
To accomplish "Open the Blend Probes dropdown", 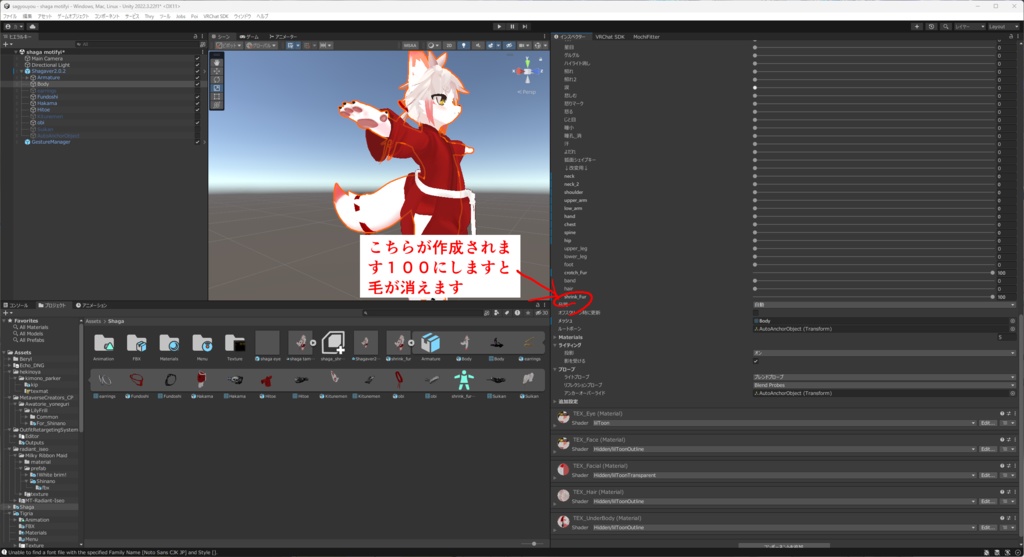I will tap(884, 385).
